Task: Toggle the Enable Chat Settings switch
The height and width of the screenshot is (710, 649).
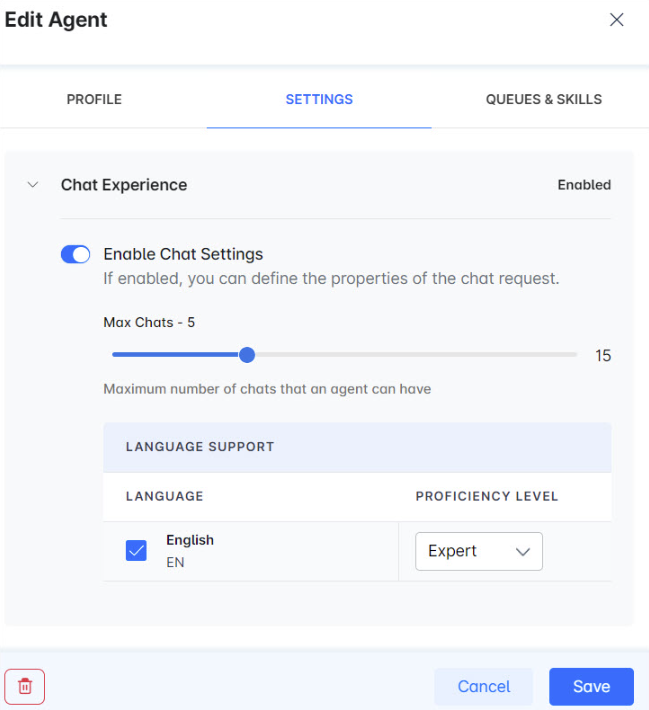Action: 76,255
